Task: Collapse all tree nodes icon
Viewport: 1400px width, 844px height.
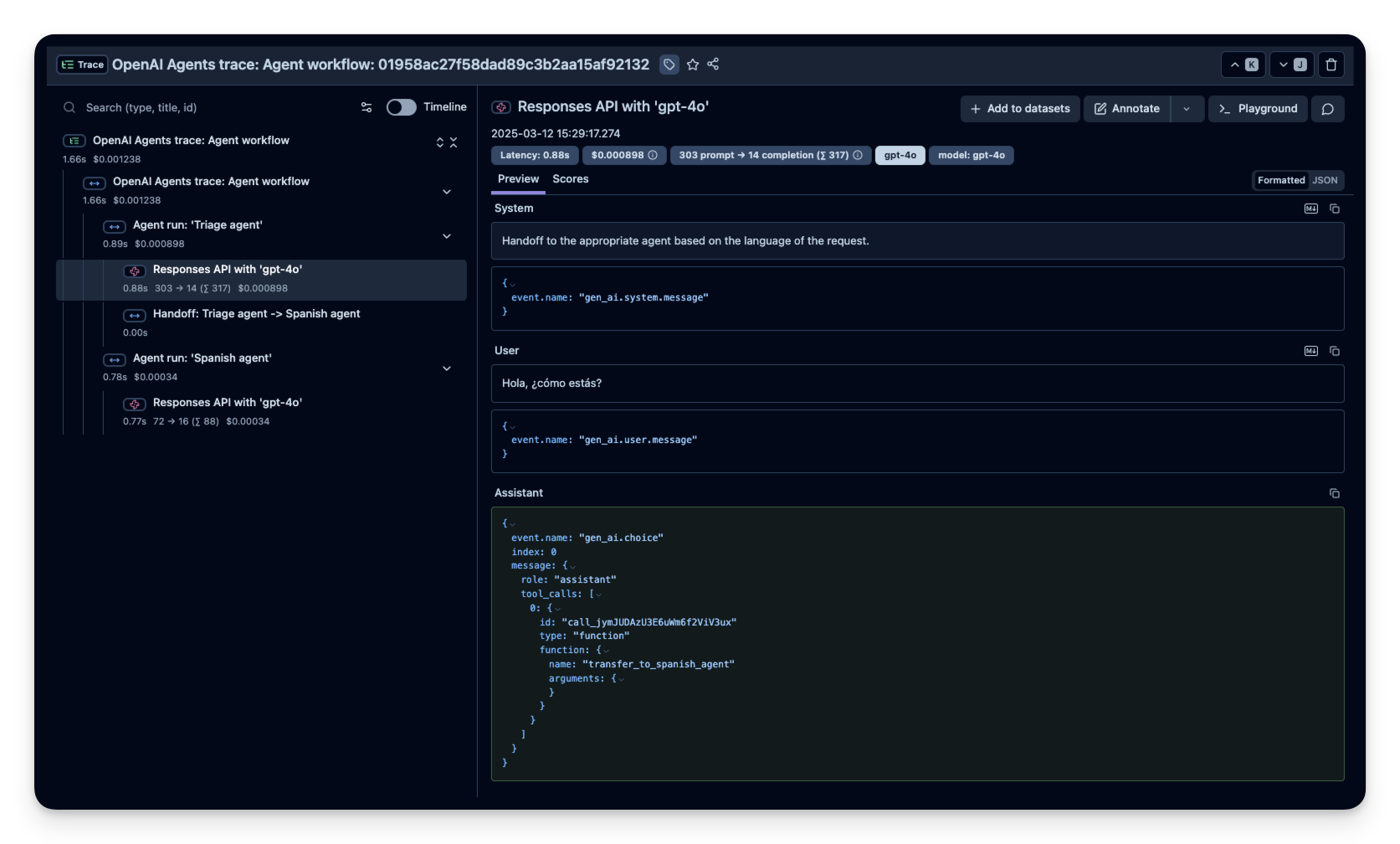Action: click(454, 142)
